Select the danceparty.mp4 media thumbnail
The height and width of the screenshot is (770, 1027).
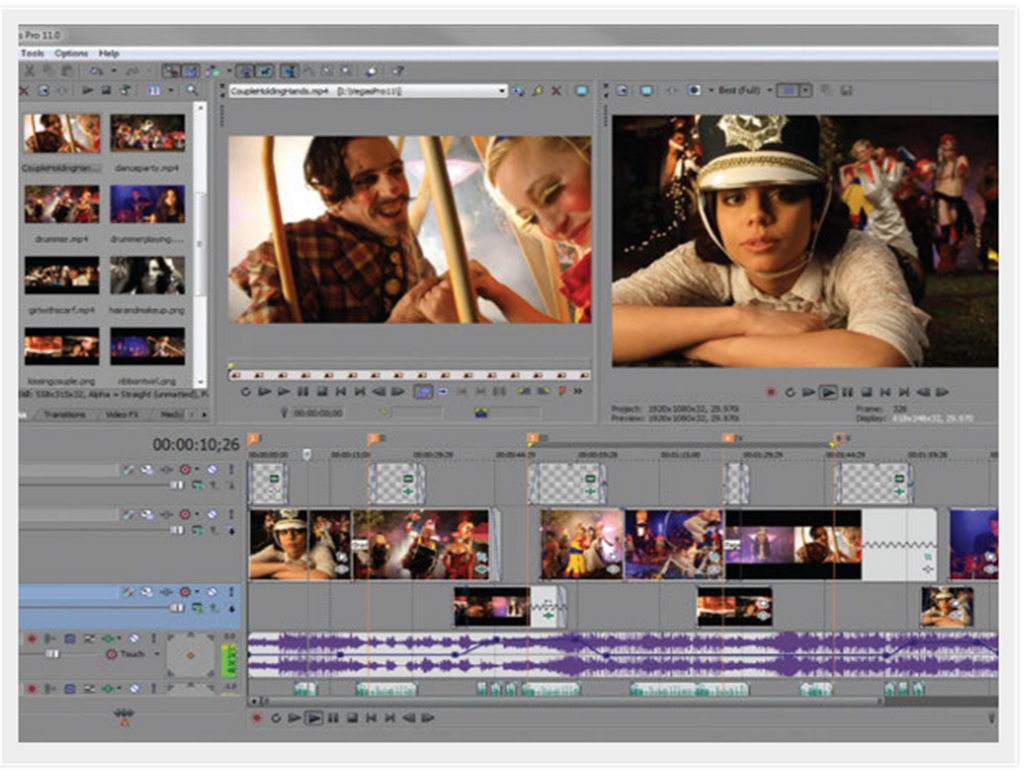point(147,133)
